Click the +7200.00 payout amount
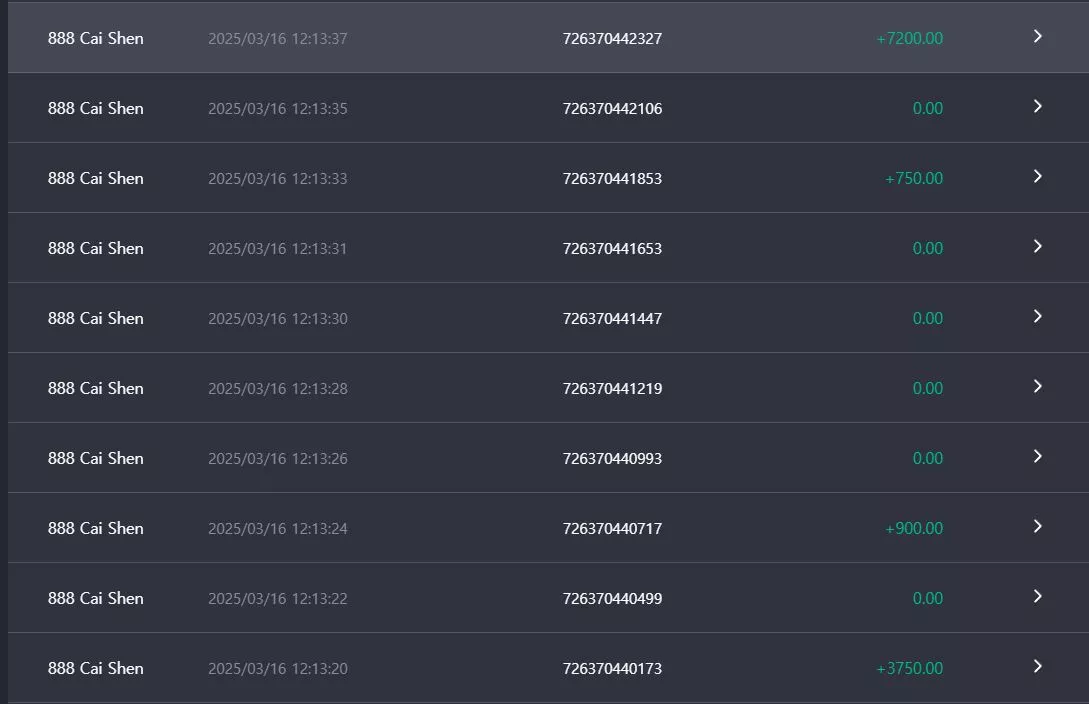This screenshot has height=704, width=1089. (x=909, y=39)
